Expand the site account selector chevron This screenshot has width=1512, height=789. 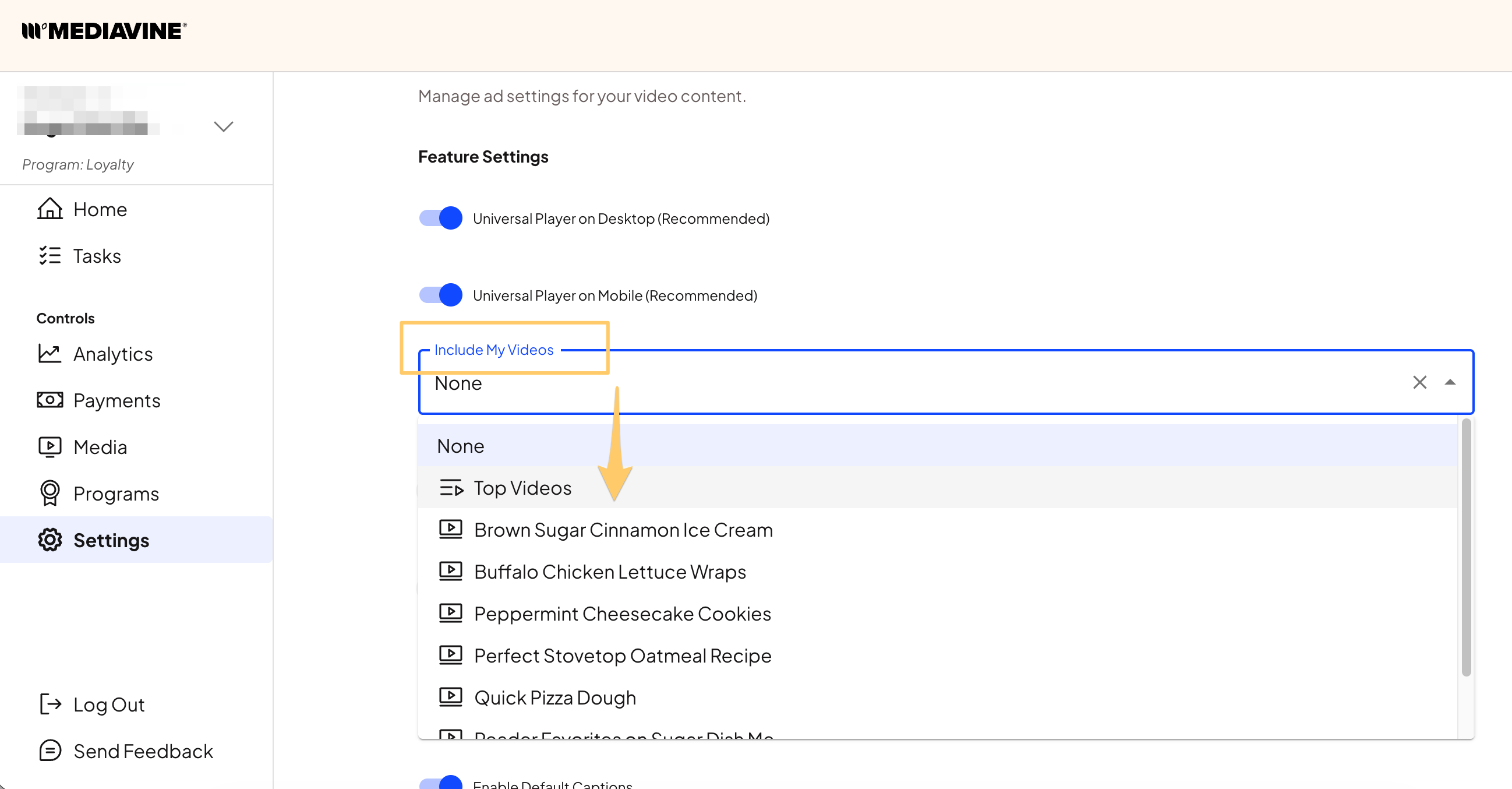click(224, 127)
